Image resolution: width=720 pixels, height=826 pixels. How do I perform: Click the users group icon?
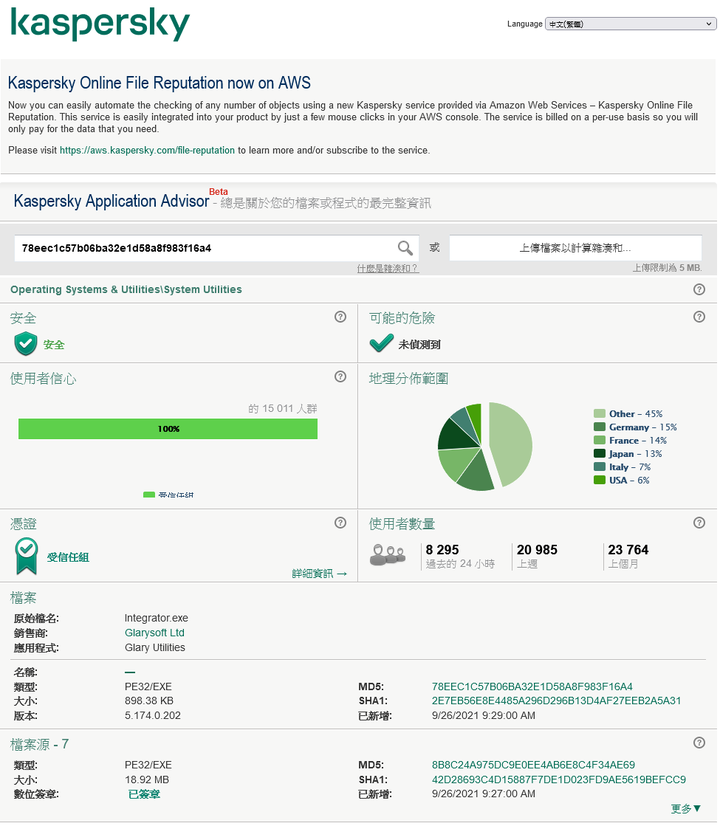[388, 555]
